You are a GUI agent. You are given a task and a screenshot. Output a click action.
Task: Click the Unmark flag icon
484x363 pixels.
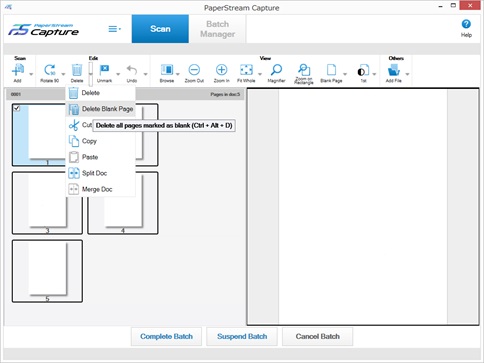[x=104, y=70]
